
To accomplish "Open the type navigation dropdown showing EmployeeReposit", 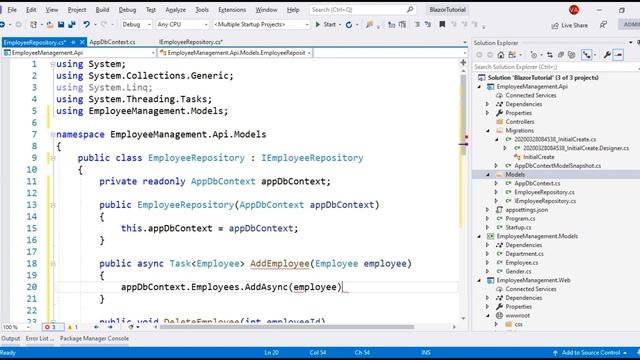I will [236, 53].
